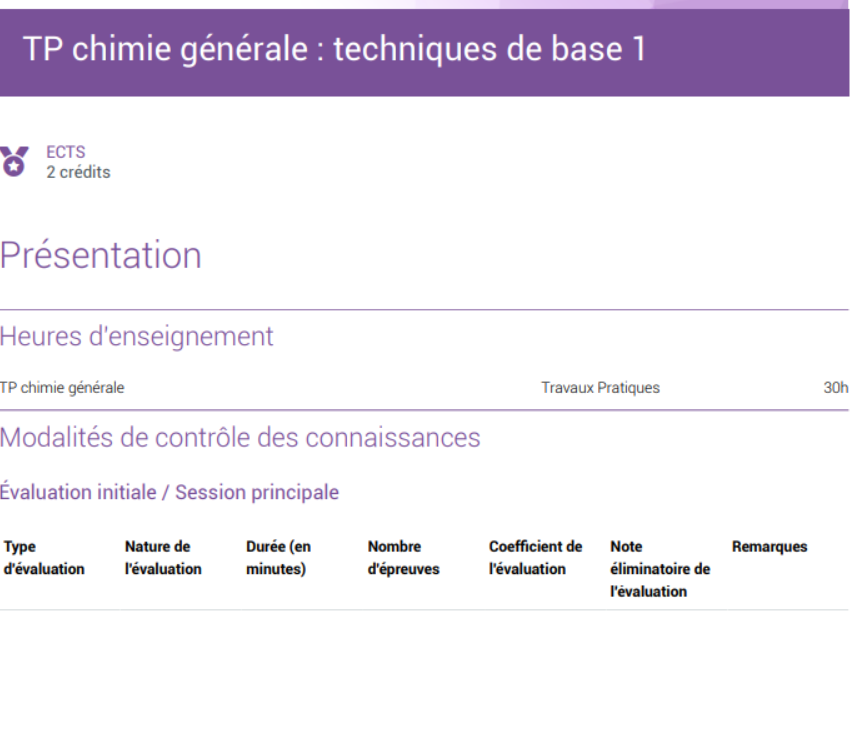This screenshot has height=747, width=855.
Task: Click the 'Travaux Pratiques' teaching type
Action: point(600,388)
